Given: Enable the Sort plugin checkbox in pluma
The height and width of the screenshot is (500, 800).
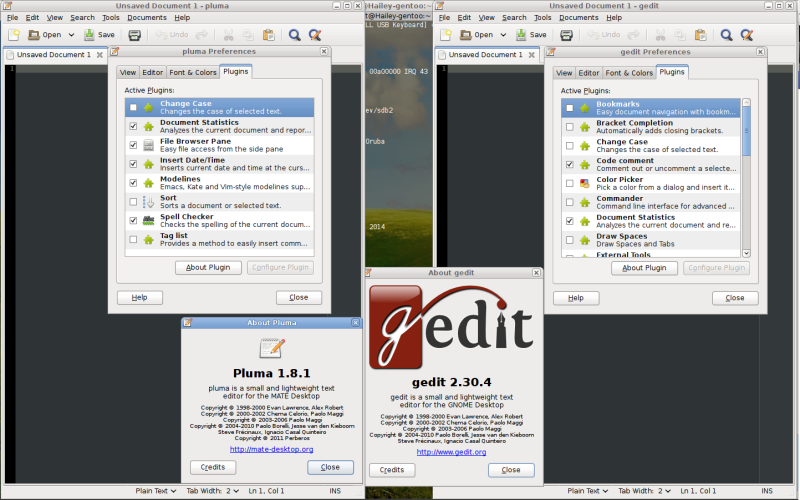Looking at the screenshot, I should 133,202.
